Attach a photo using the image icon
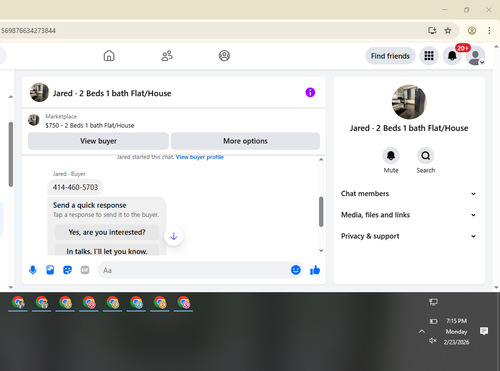 click(50, 270)
